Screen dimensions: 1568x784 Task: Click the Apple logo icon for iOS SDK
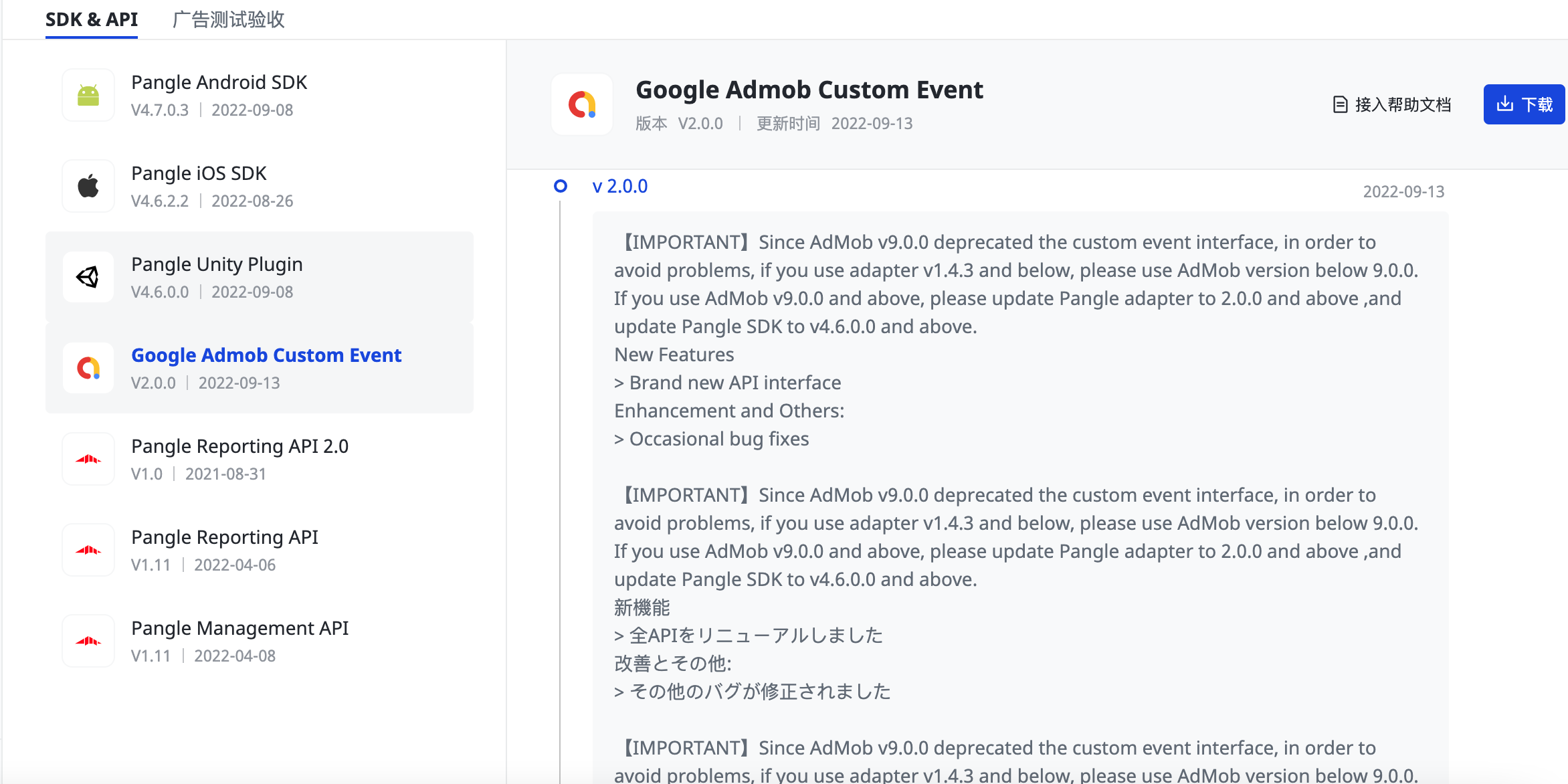[x=88, y=186]
